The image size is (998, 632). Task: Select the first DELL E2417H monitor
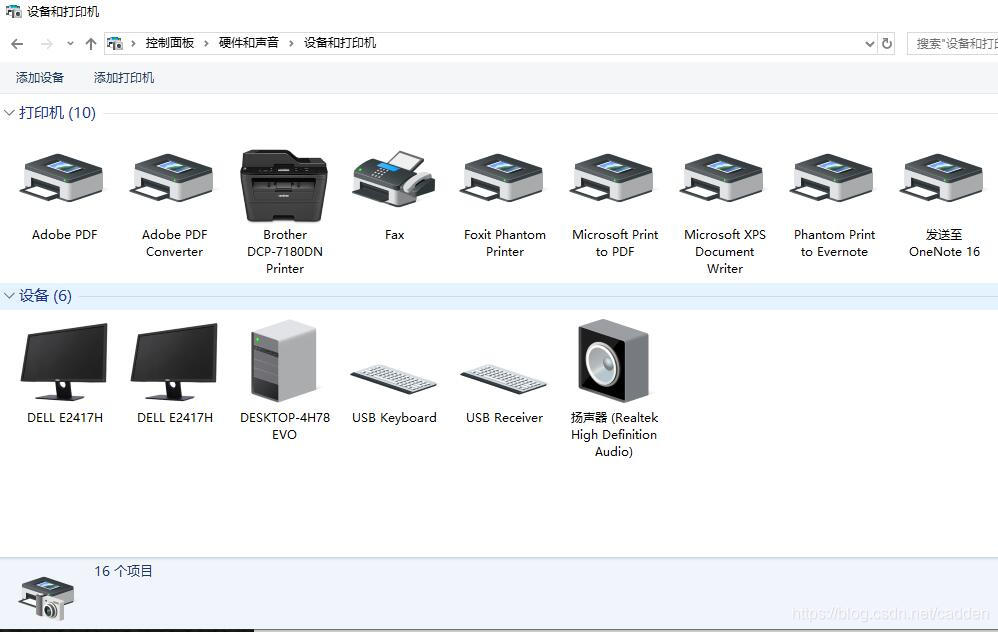(64, 362)
